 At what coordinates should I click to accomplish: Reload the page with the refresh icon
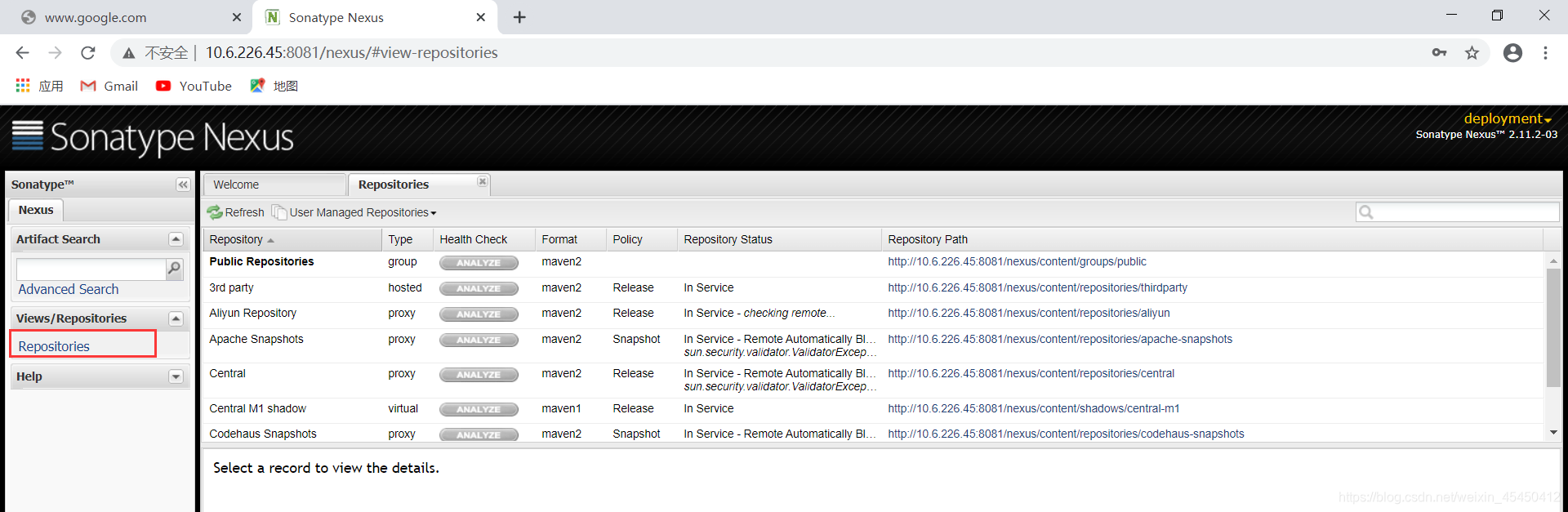click(x=88, y=53)
